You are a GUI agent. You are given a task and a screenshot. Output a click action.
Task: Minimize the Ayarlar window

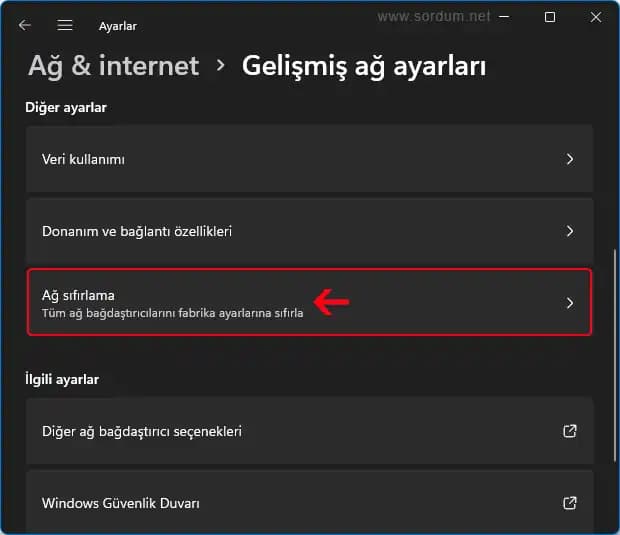502,18
